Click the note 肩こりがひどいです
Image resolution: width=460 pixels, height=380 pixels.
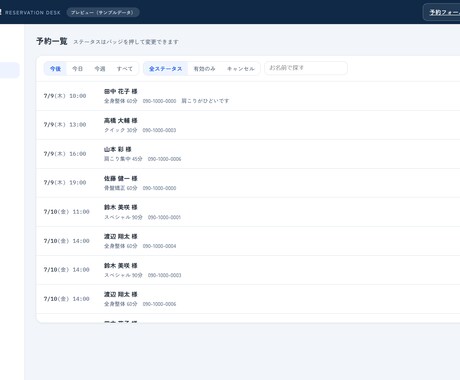point(205,101)
